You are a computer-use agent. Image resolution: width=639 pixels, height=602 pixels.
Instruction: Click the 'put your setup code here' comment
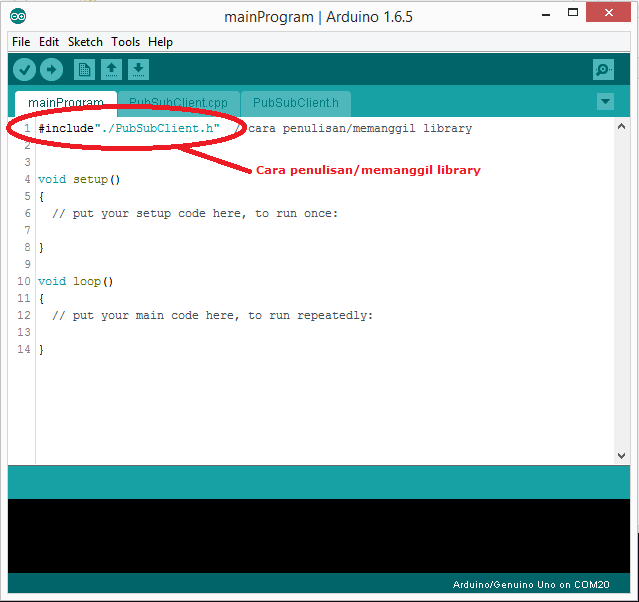(x=195, y=214)
